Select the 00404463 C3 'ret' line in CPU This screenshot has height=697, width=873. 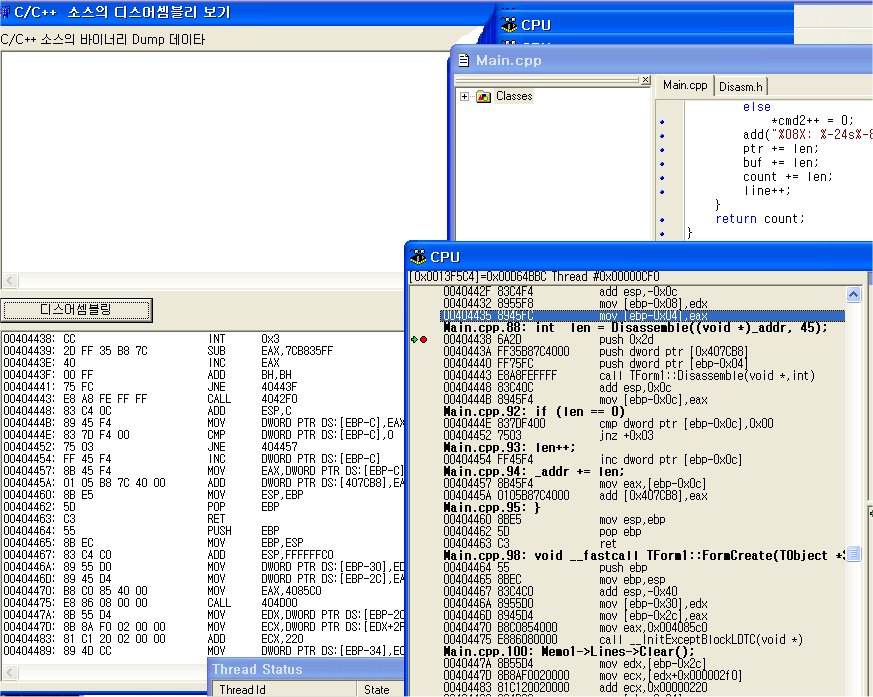point(530,543)
